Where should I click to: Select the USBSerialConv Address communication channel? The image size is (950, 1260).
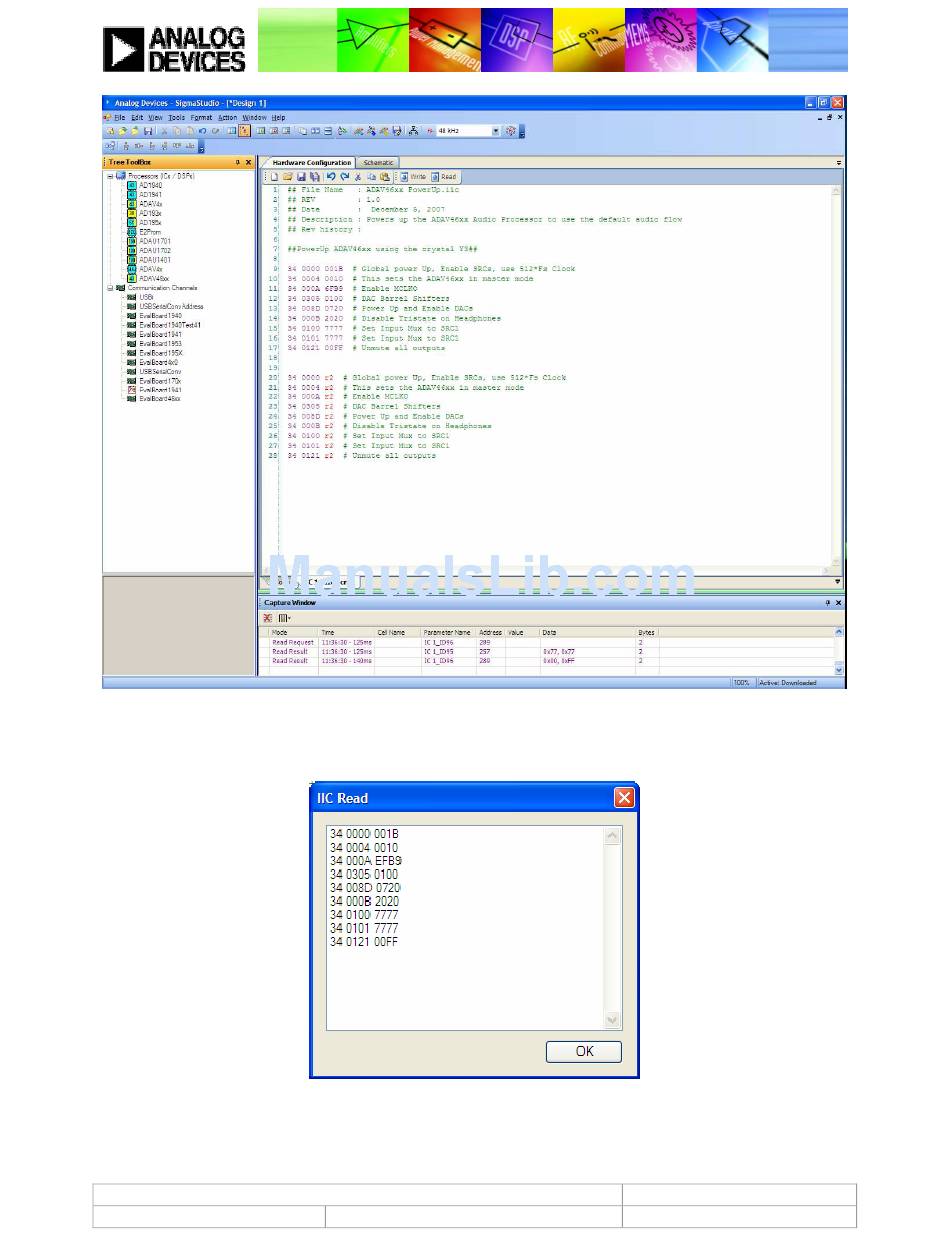coord(170,306)
